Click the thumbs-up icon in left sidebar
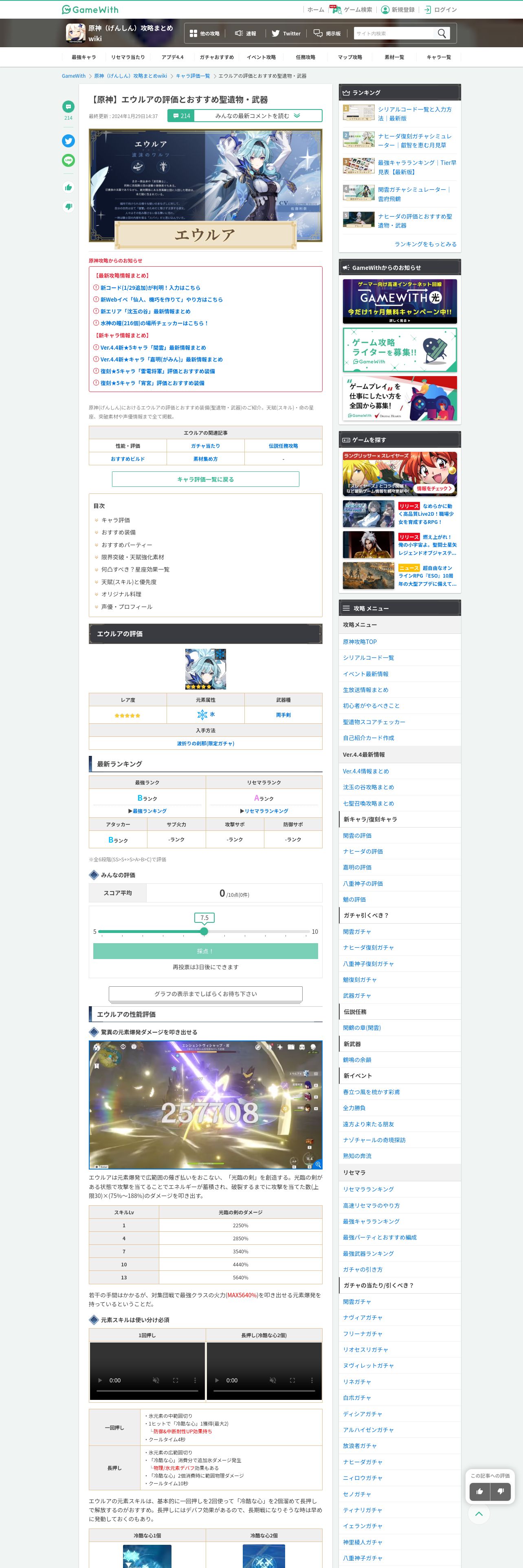 pos(68,188)
